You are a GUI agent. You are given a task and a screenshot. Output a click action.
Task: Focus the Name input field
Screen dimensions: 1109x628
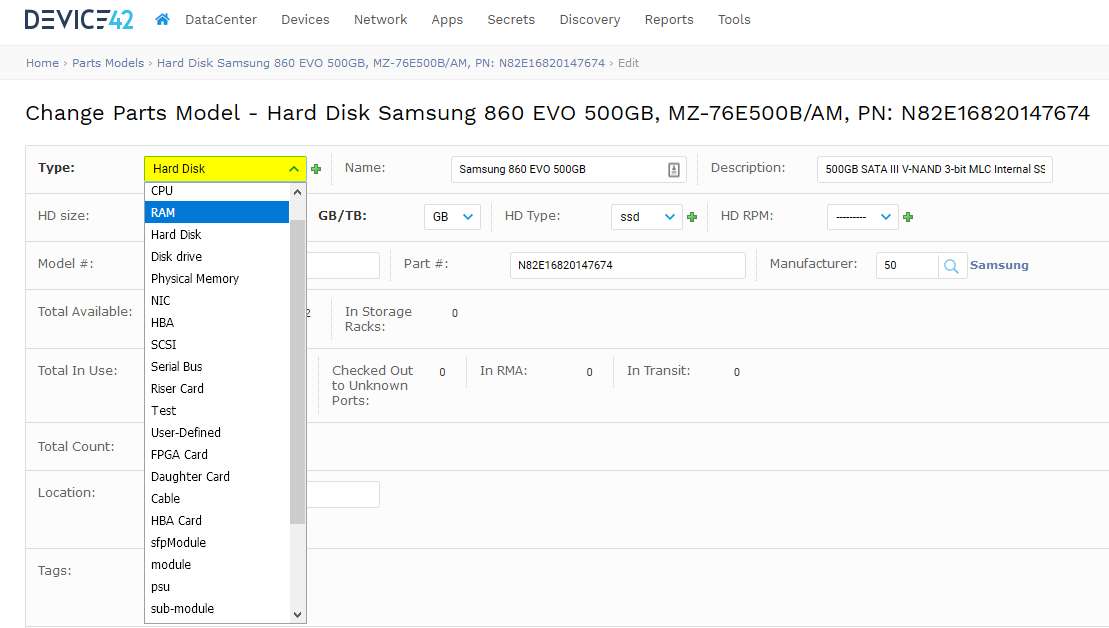(569, 169)
